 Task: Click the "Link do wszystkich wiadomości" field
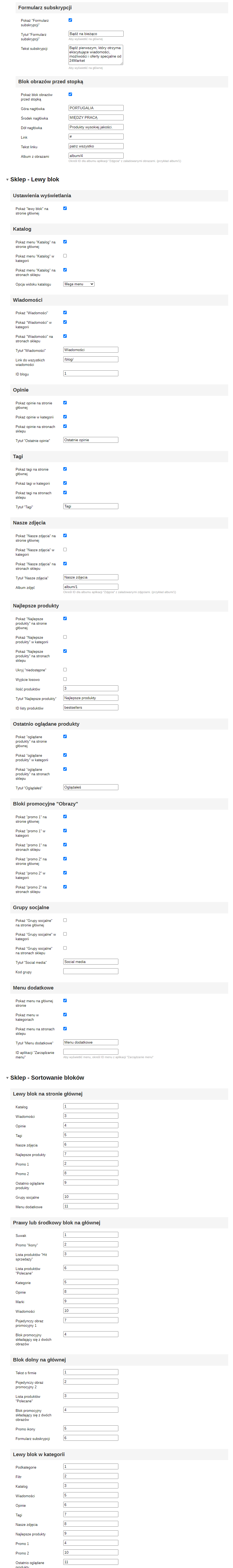[91, 359]
